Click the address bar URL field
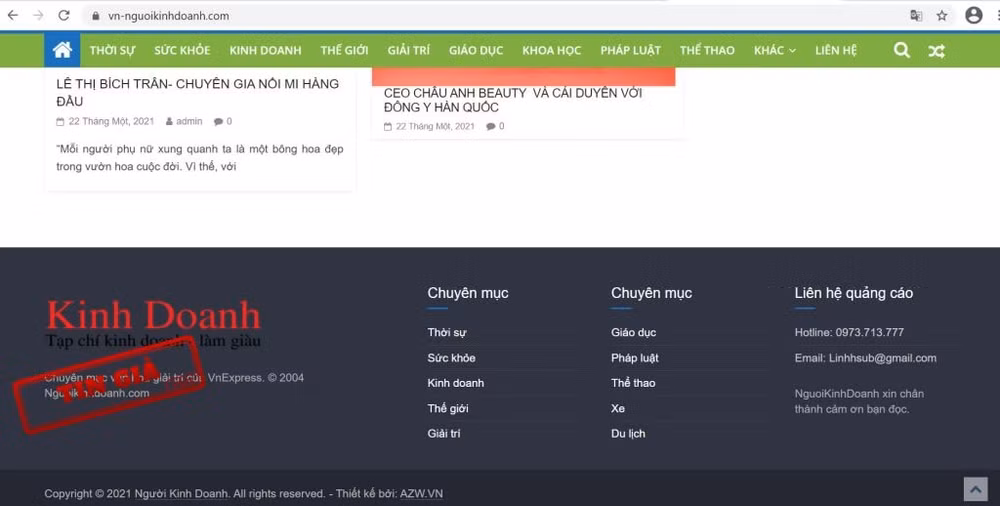 pyautogui.click(x=497, y=16)
